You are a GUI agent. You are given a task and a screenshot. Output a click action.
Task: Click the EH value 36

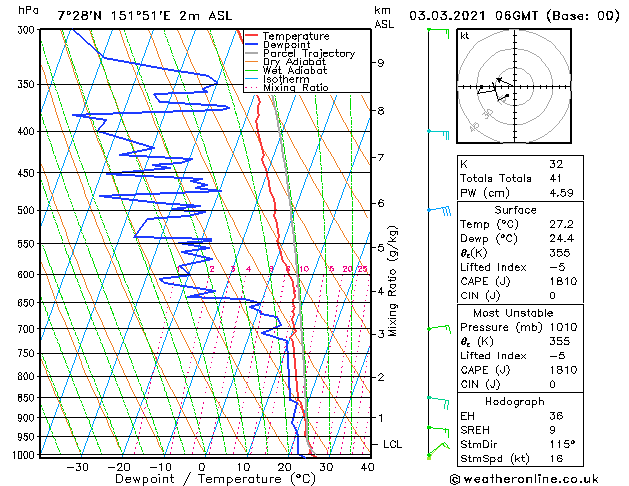556,416
